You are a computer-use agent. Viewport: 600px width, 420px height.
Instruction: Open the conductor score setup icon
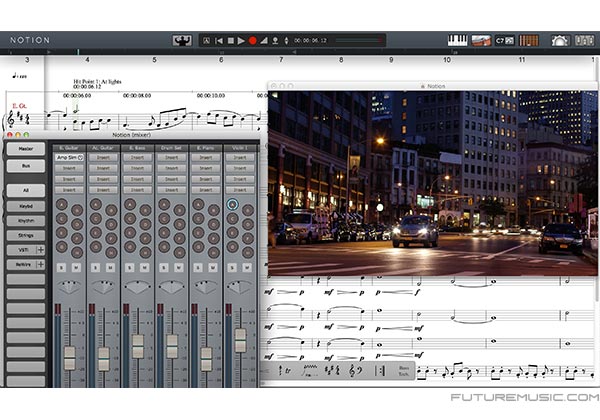pos(182,40)
